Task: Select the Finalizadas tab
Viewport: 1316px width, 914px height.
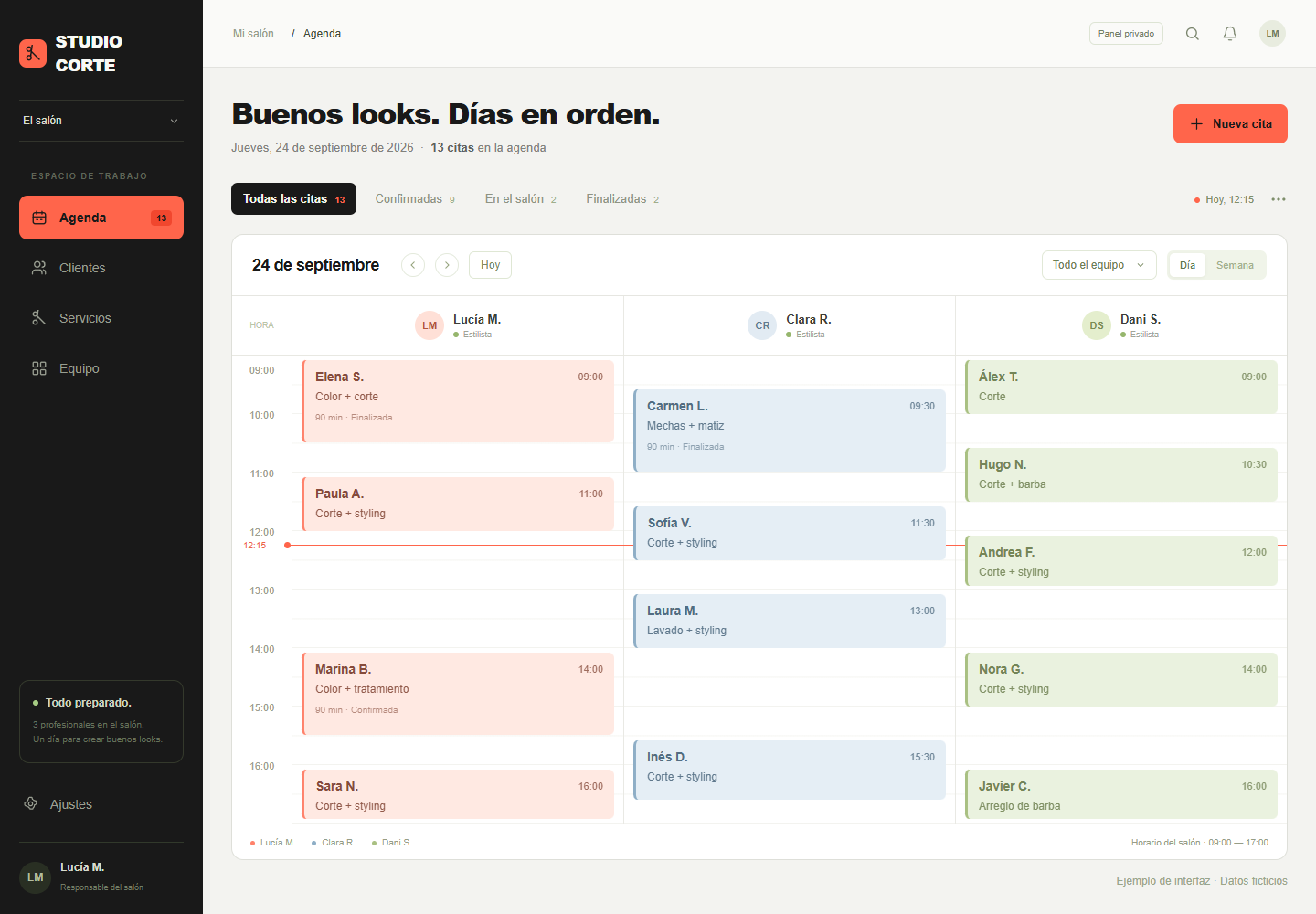Action: [622, 198]
